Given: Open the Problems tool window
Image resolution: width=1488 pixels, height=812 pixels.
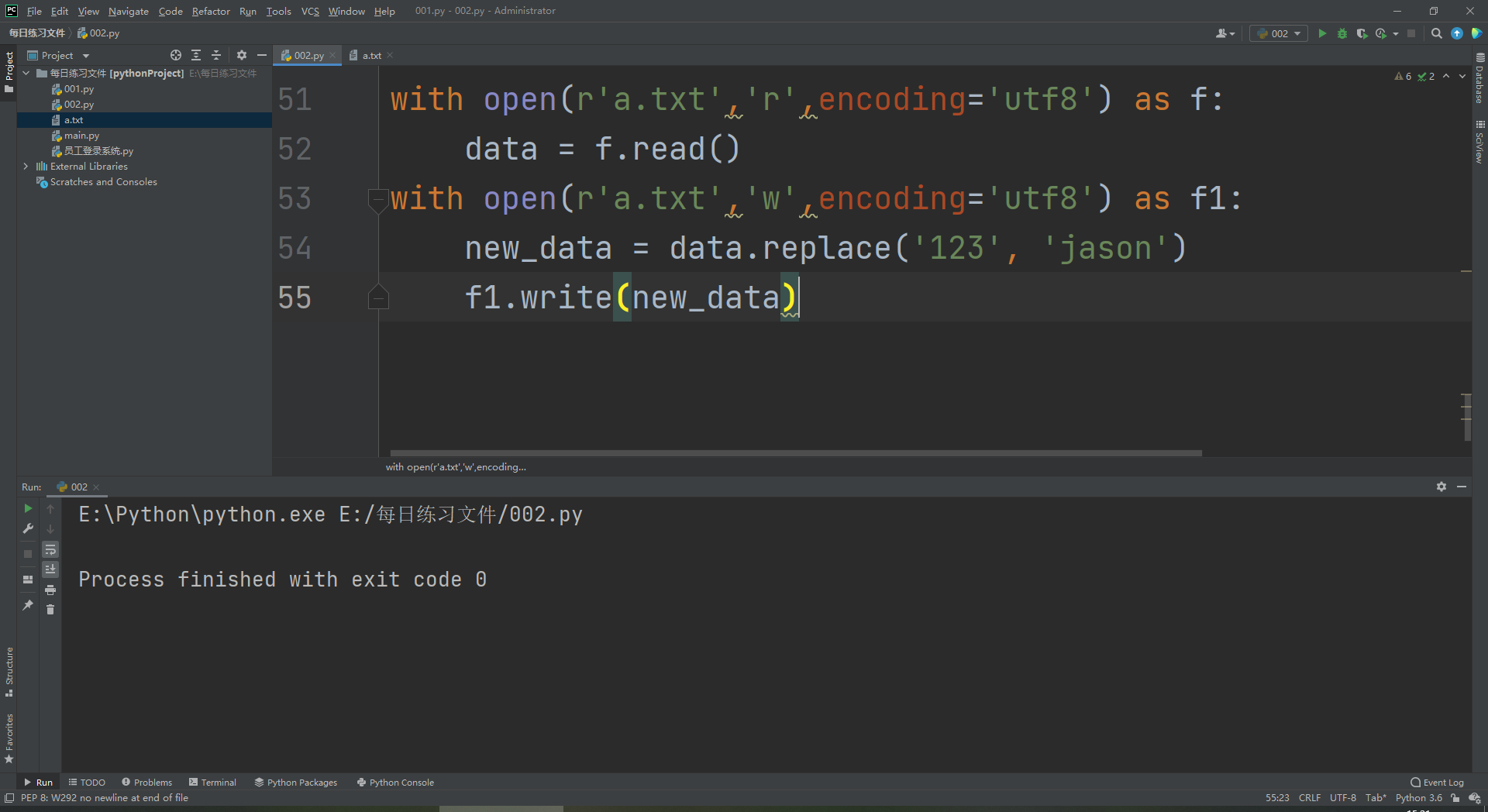Looking at the screenshot, I should (x=146, y=783).
